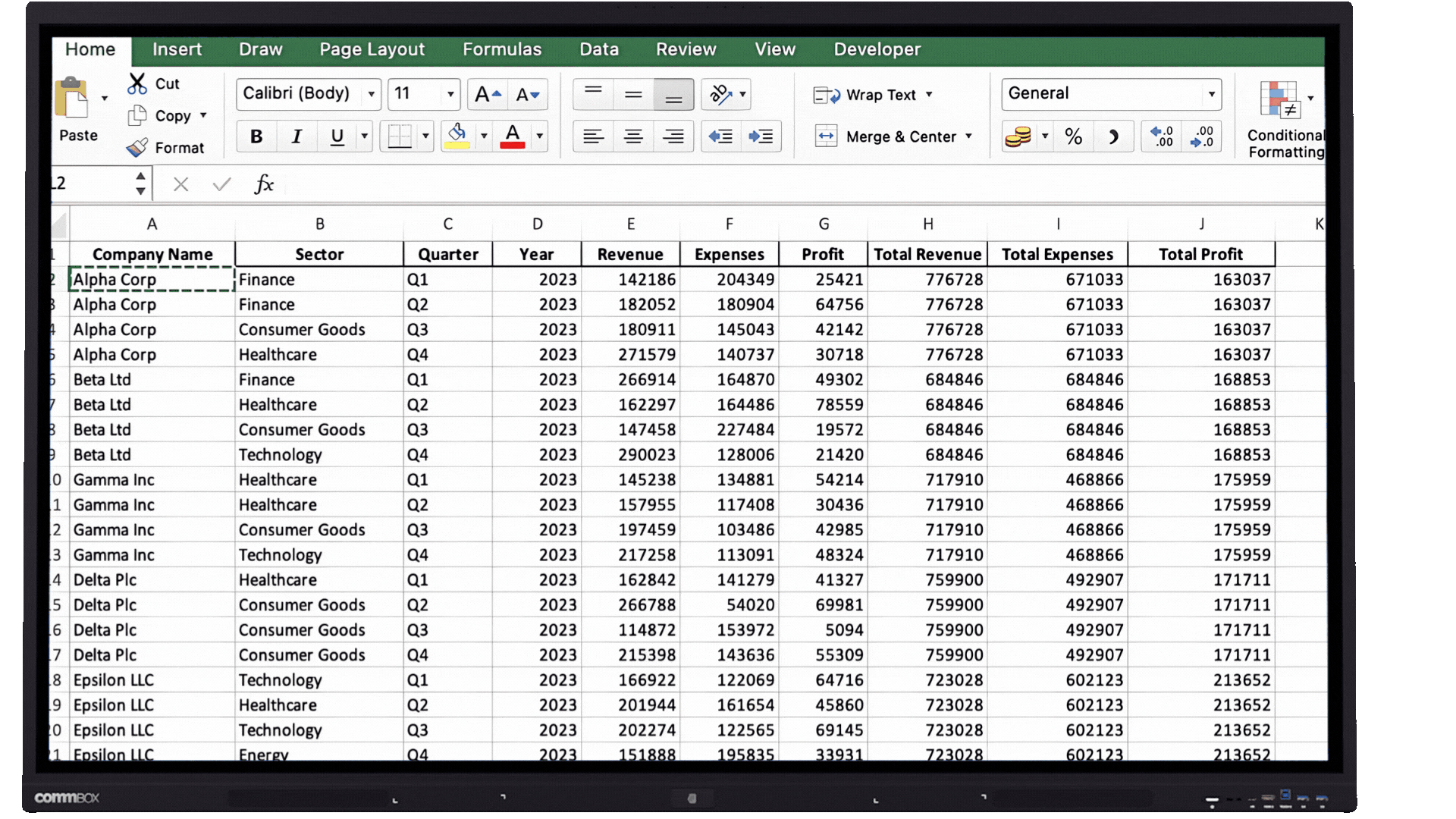Viewport: 1456px width, 819px height.
Task: Click the Cut scissors icon
Action: pyautogui.click(x=137, y=83)
